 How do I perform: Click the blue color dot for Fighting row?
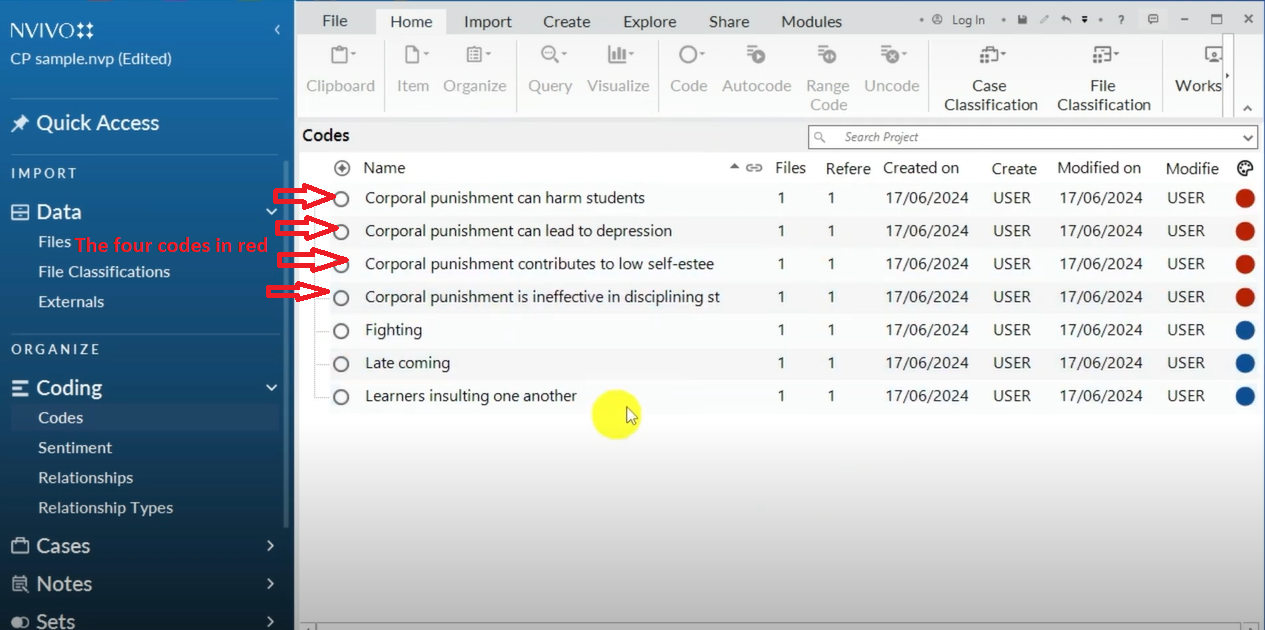(x=1245, y=331)
